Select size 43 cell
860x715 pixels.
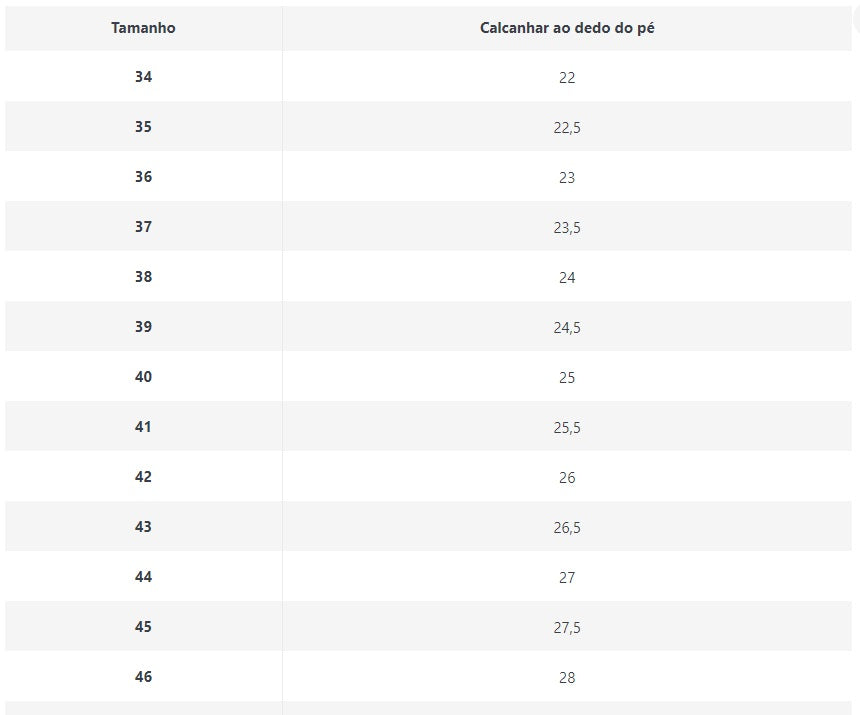click(x=143, y=527)
